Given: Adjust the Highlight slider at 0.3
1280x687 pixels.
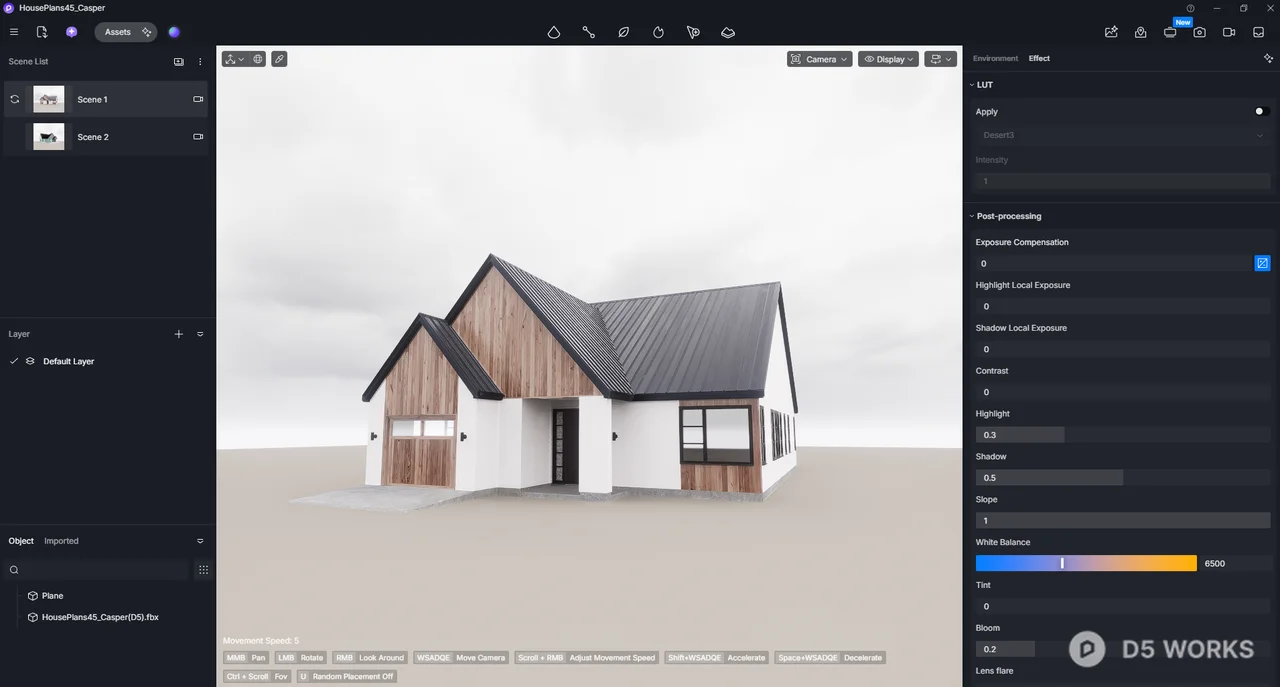Looking at the screenshot, I should click(x=1123, y=435).
